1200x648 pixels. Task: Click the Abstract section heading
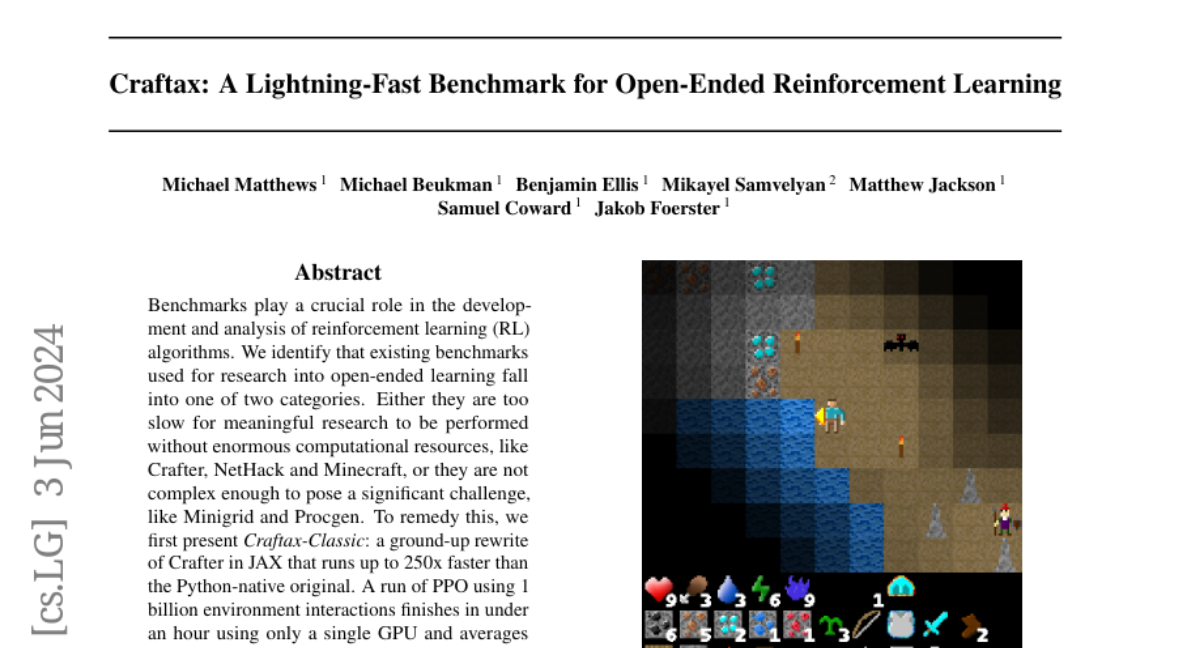pos(338,272)
